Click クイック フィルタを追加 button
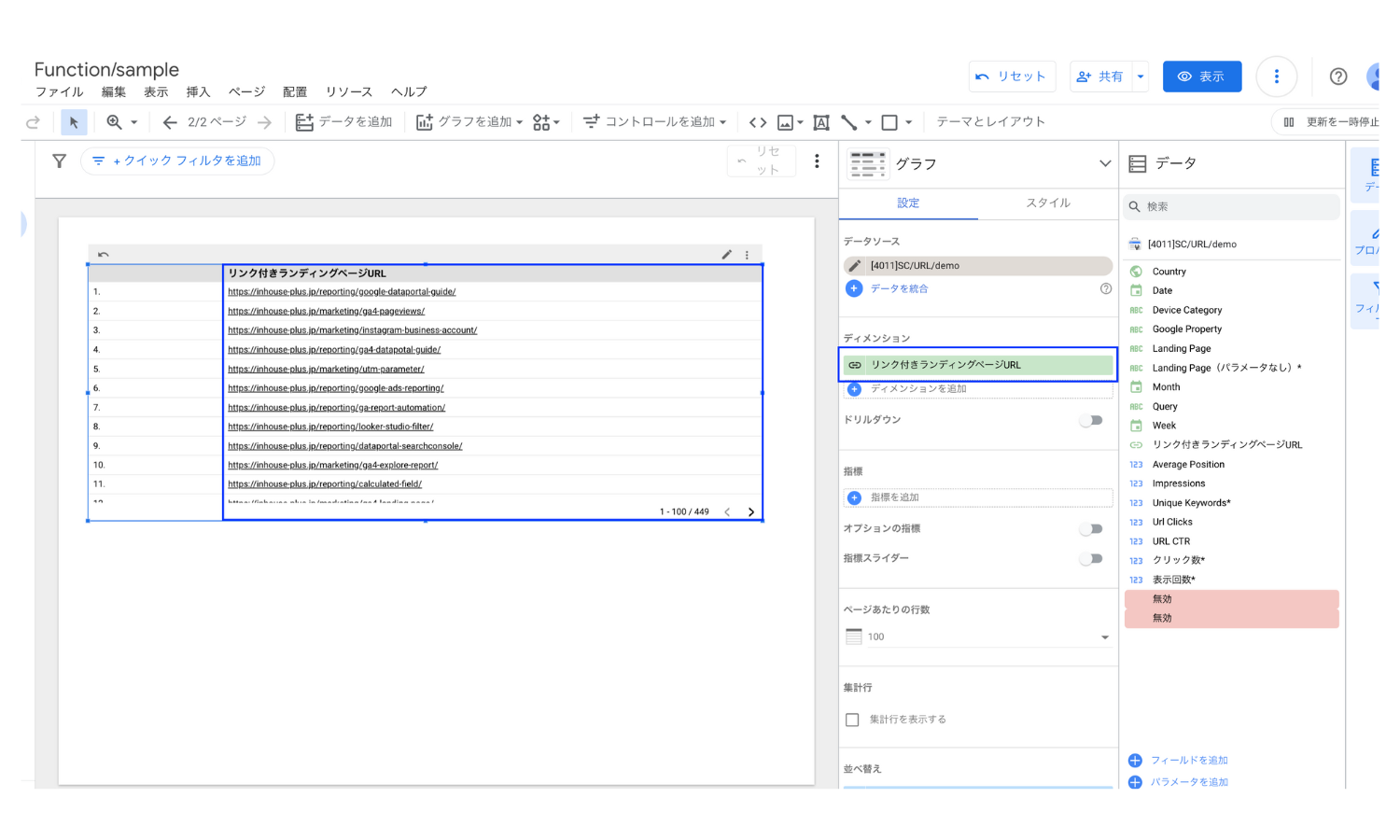The image size is (1400, 840). (x=177, y=161)
